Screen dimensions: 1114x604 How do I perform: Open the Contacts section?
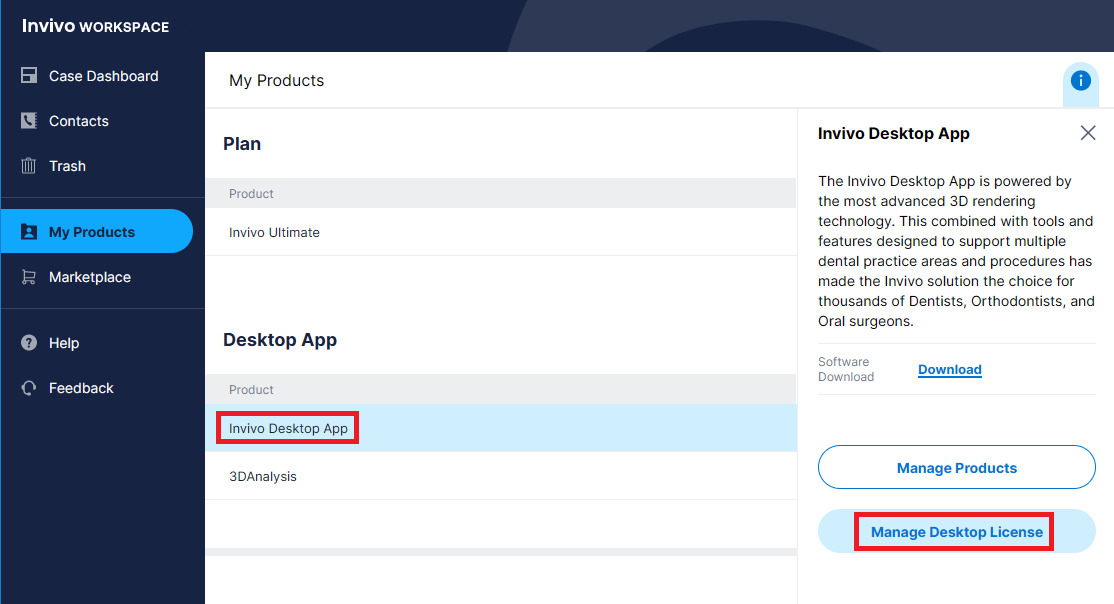78,121
